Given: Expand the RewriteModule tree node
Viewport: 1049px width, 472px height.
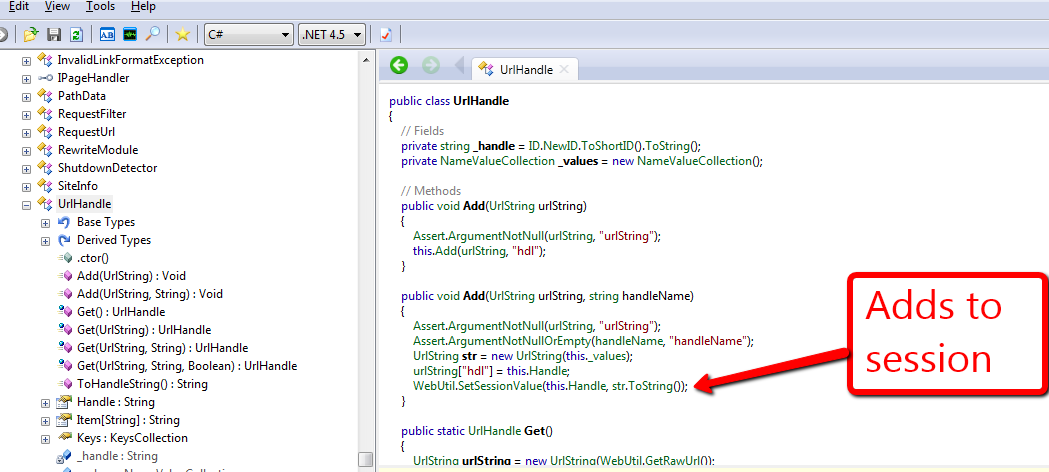Looking at the screenshot, I should 26,150.
